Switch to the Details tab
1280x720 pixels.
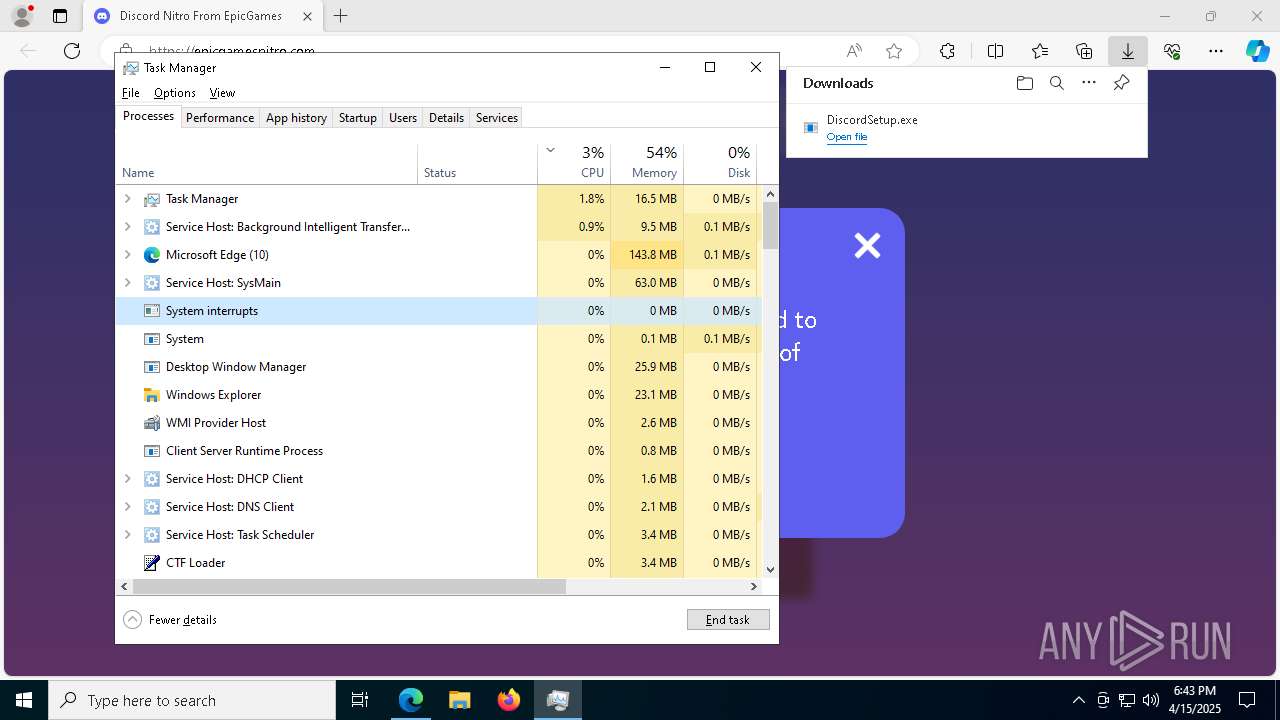coord(446,118)
